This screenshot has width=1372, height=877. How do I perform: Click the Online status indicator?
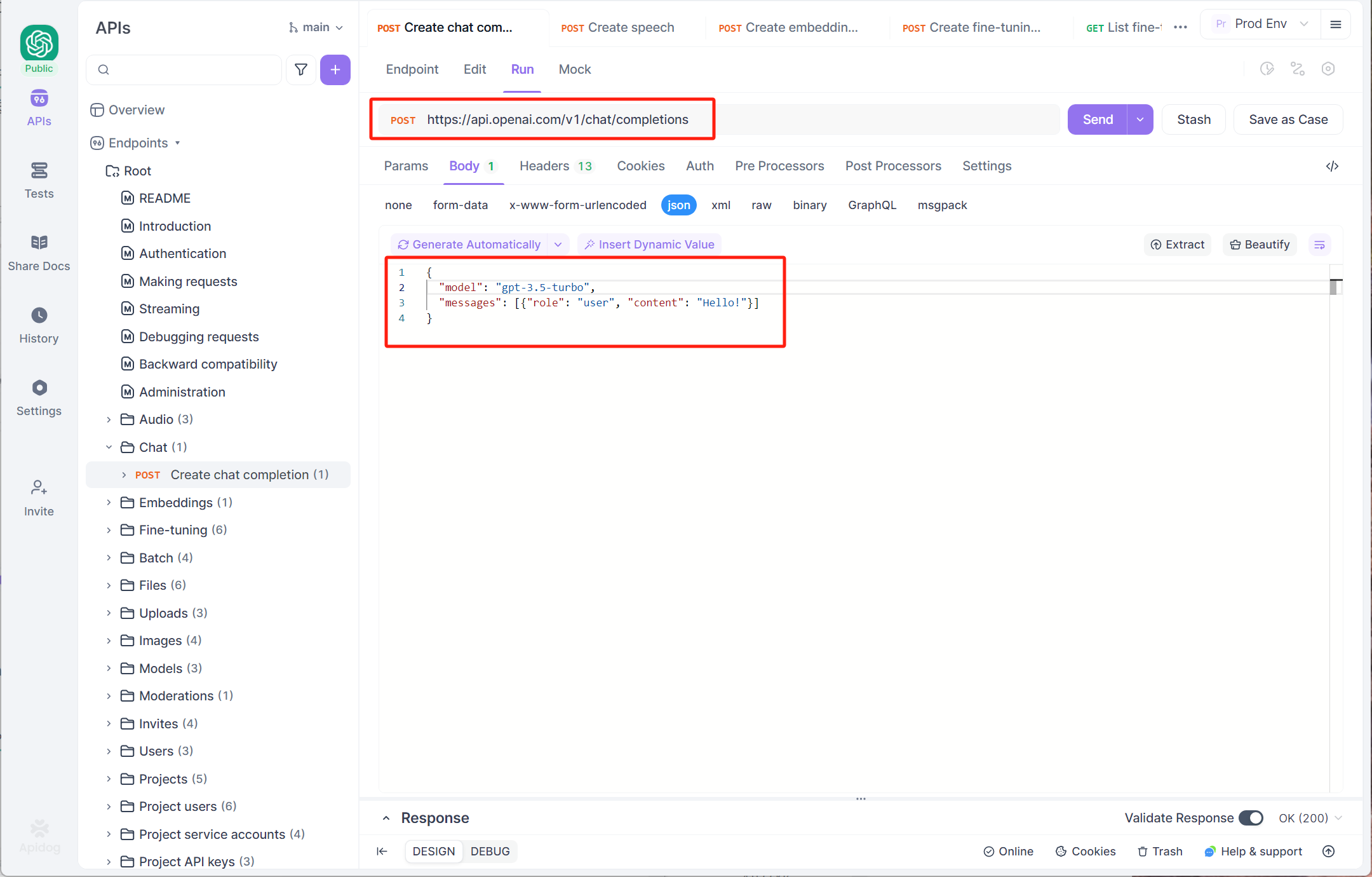coord(1009,852)
